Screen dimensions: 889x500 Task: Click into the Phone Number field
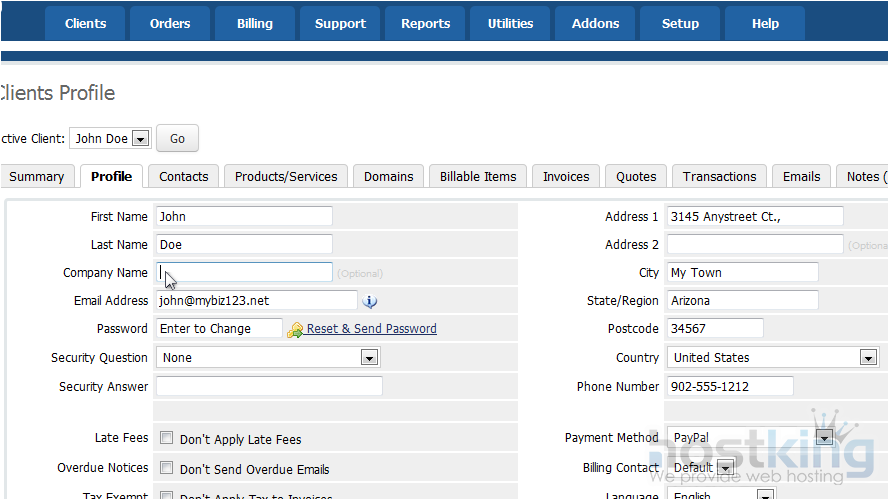tap(729, 387)
